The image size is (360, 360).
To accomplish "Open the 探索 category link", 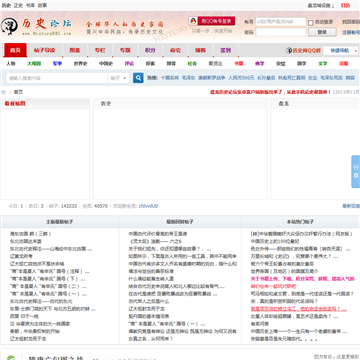I will pos(150,64).
